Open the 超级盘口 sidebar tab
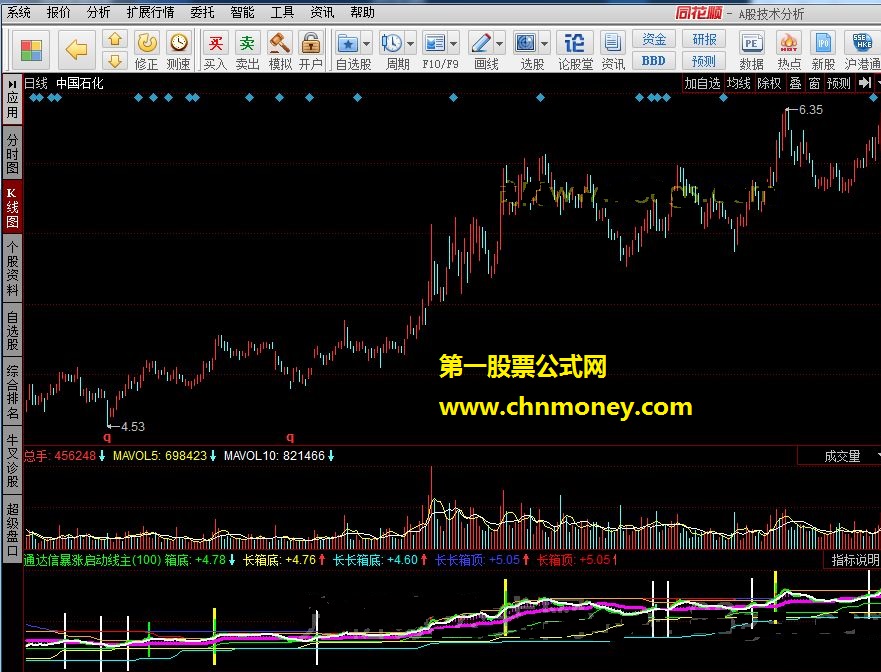 pos(12,529)
